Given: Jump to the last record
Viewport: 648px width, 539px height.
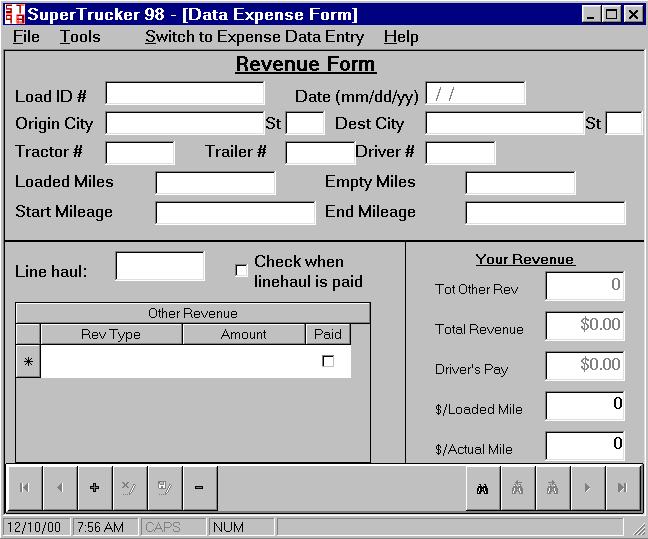Looking at the screenshot, I should point(622,489).
